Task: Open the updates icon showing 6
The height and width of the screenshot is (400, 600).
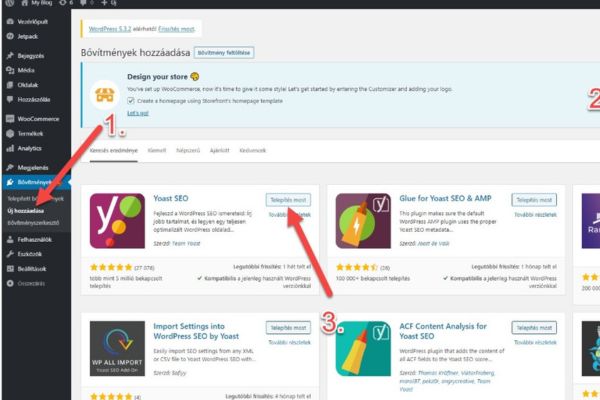Action: coord(62,2)
